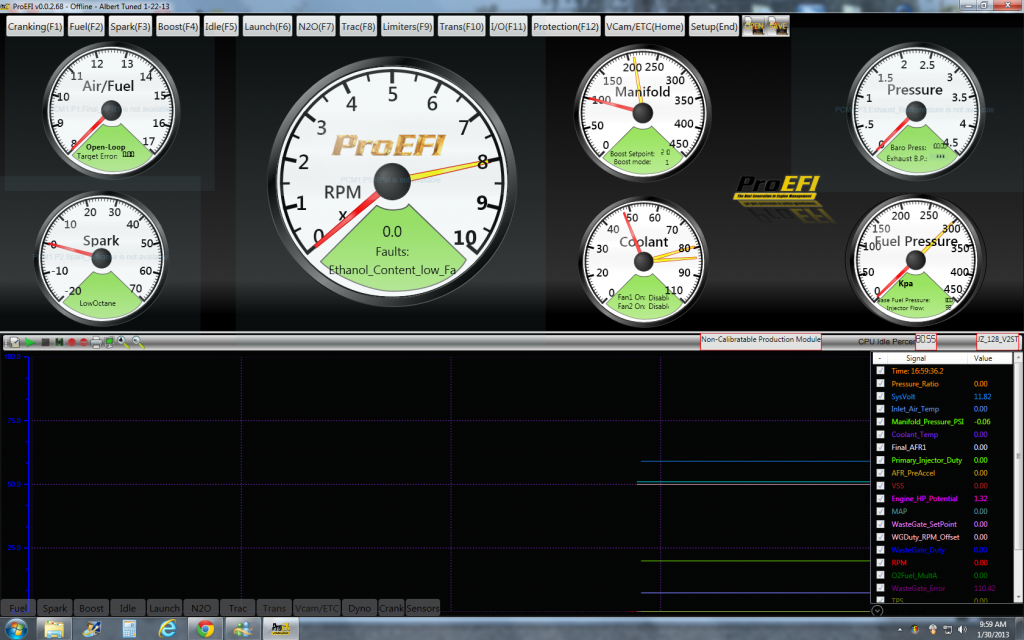Click the Launch(F6) button
The image size is (1024, 640).
tap(267, 26)
